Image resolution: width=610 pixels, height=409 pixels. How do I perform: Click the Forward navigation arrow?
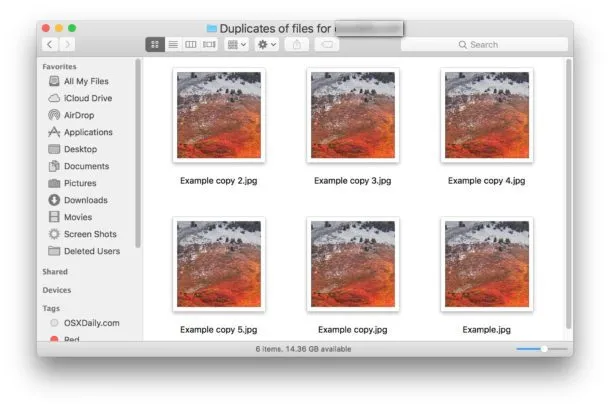point(67,45)
